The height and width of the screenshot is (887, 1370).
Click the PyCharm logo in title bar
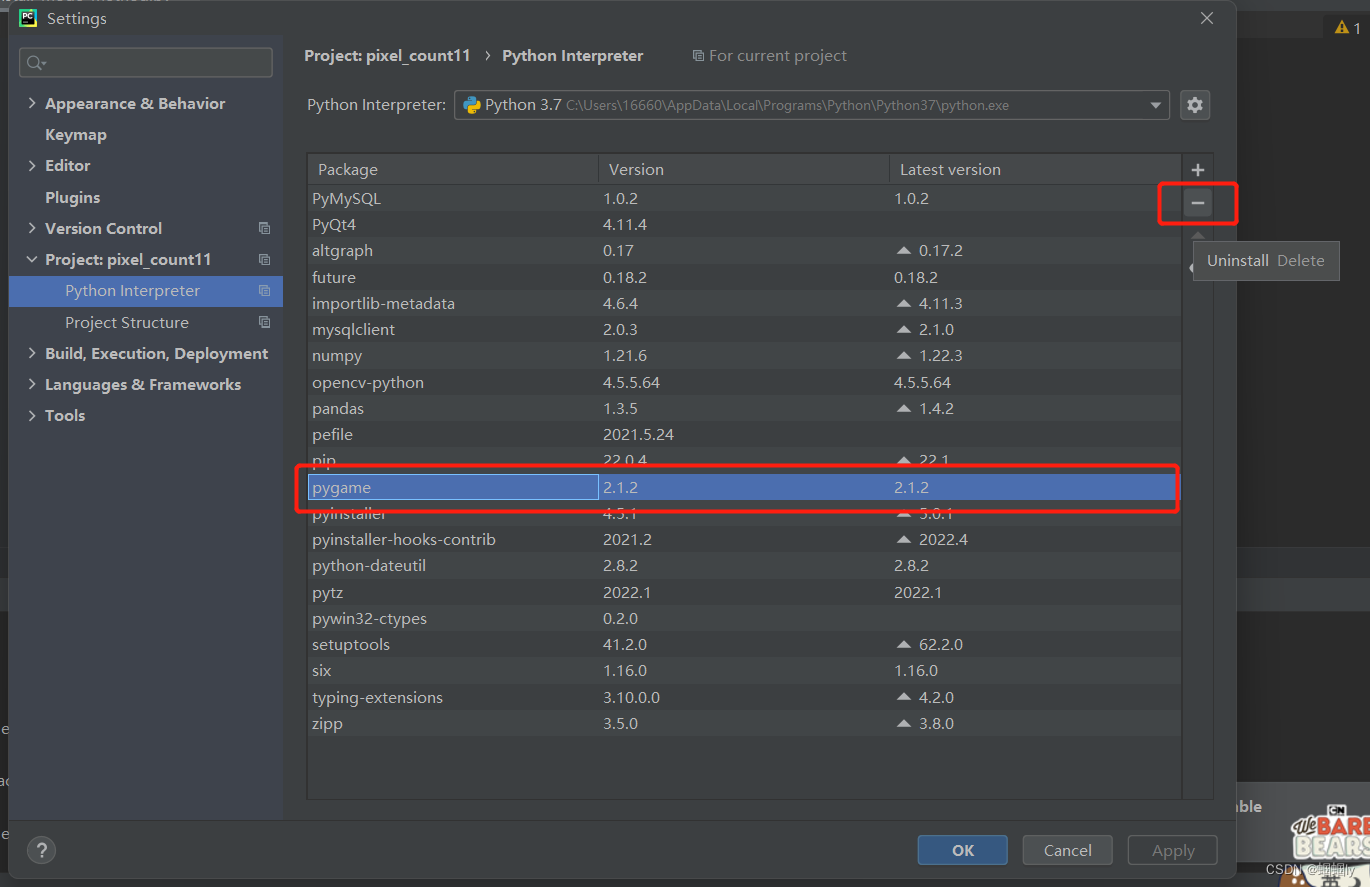point(28,17)
